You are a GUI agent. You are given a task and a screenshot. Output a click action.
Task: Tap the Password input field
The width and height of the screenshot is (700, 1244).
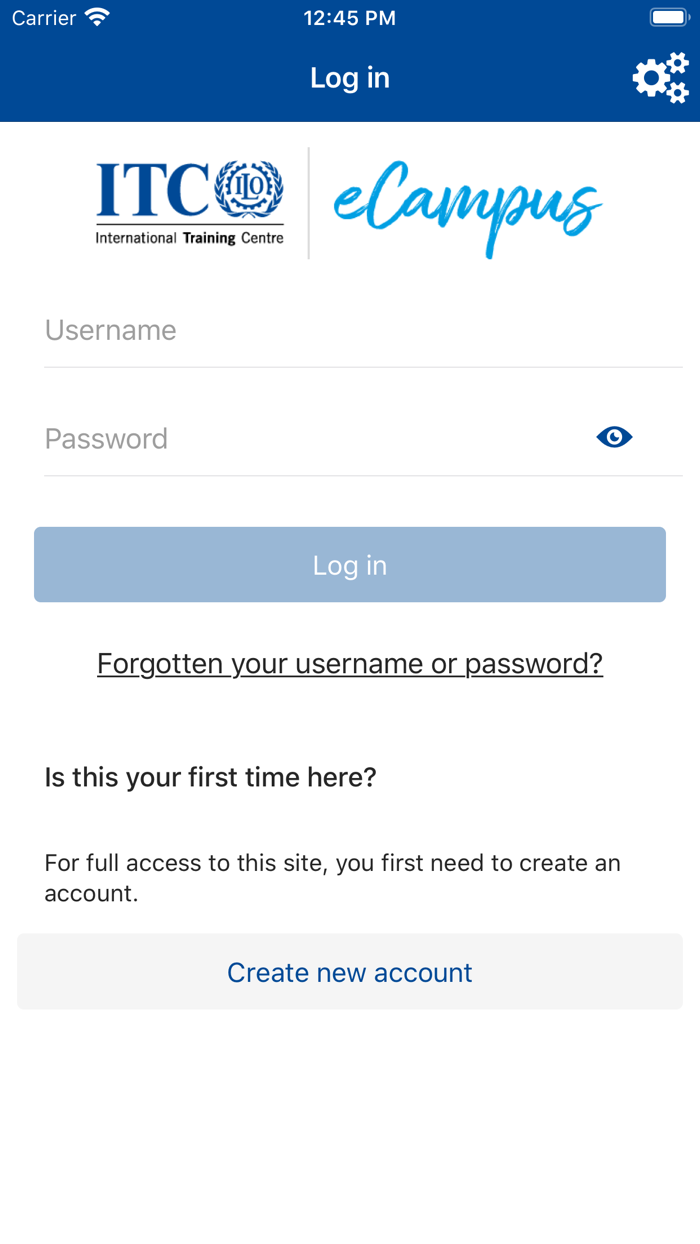(310, 439)
